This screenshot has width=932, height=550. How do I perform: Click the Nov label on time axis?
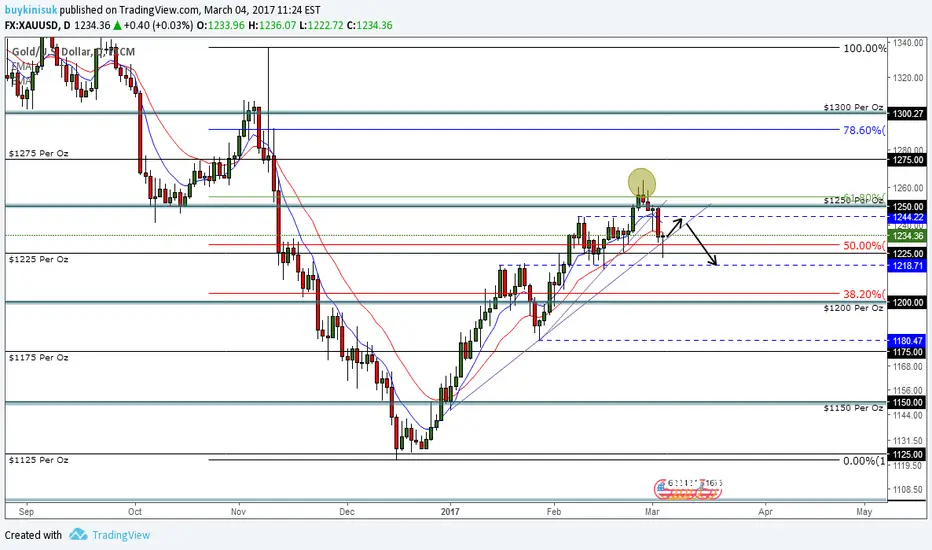tap(238, 511)
